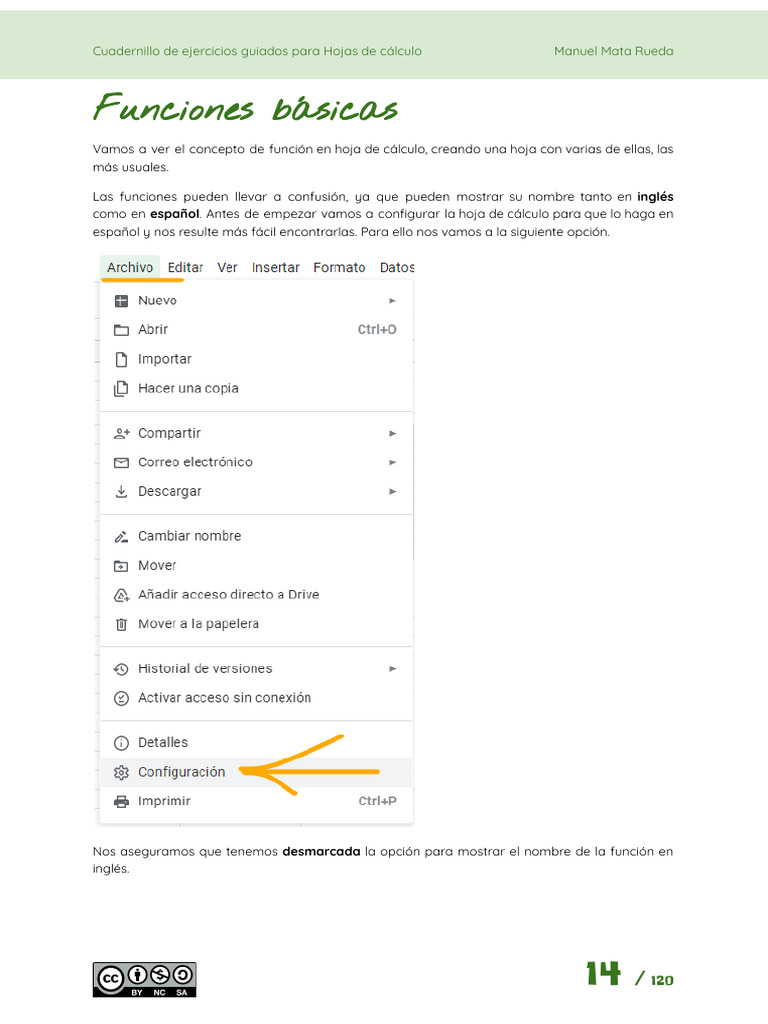This screenshot has height=1024, width=768.
Task: Expand the Nuevo submenu arrow
Action: [393, 300]
